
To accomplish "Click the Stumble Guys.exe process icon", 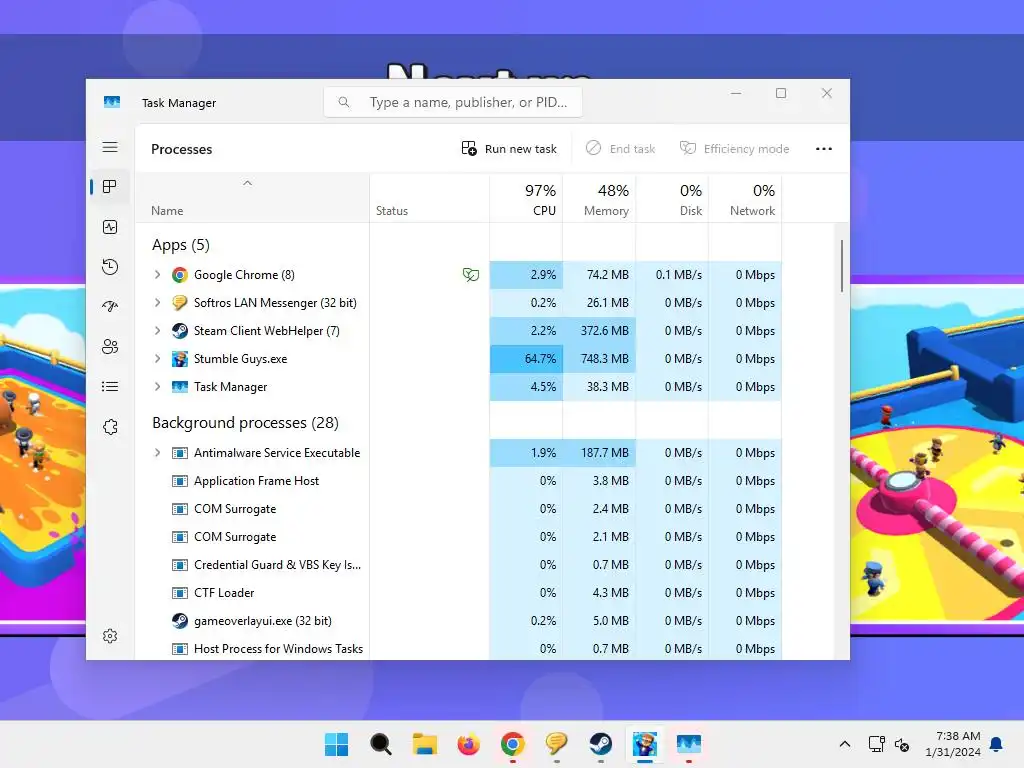I will point(180,359).
